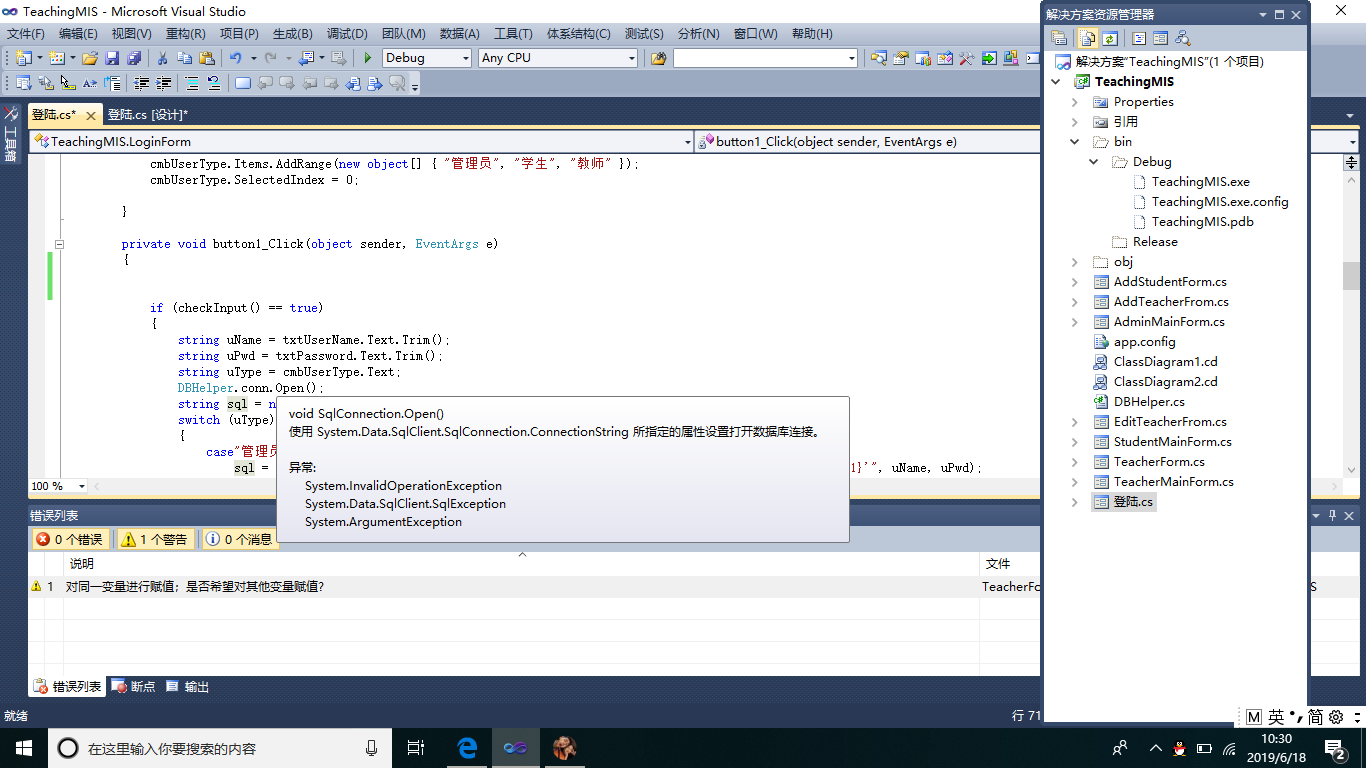Click the Save All icon
This screenshot has height=768, width=1366.
(x=133, y=58)
